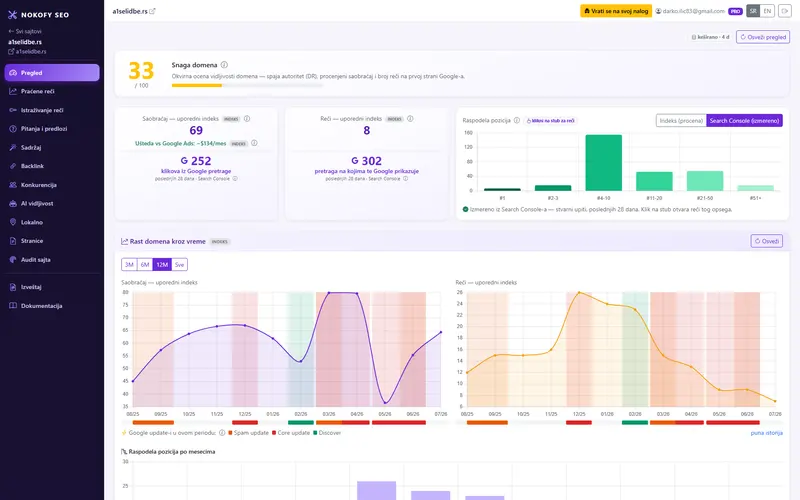Viewport: 800px width, 500px height.
Task: Click 302 pretraga Google prikazuje text
Action: point(366,171)
